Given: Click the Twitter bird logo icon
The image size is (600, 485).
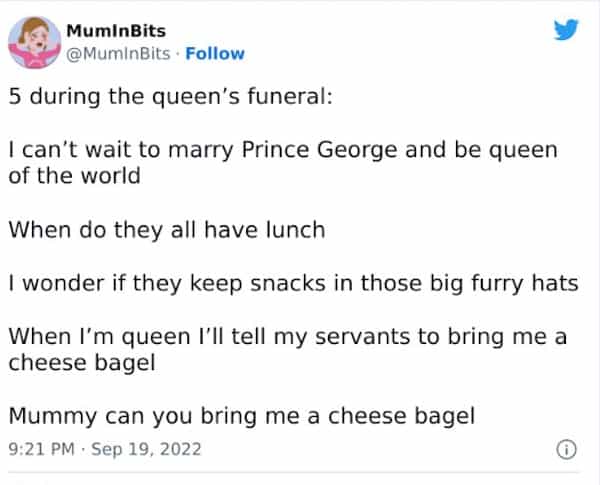Looking at the screenshot, I should (566, 33).
